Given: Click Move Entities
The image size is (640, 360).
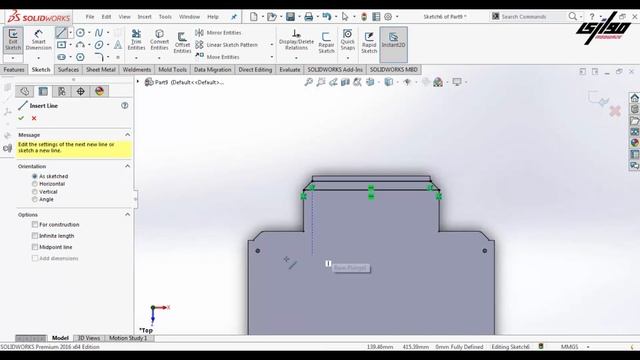Looking at the screenshot, I should coord(218,57).
